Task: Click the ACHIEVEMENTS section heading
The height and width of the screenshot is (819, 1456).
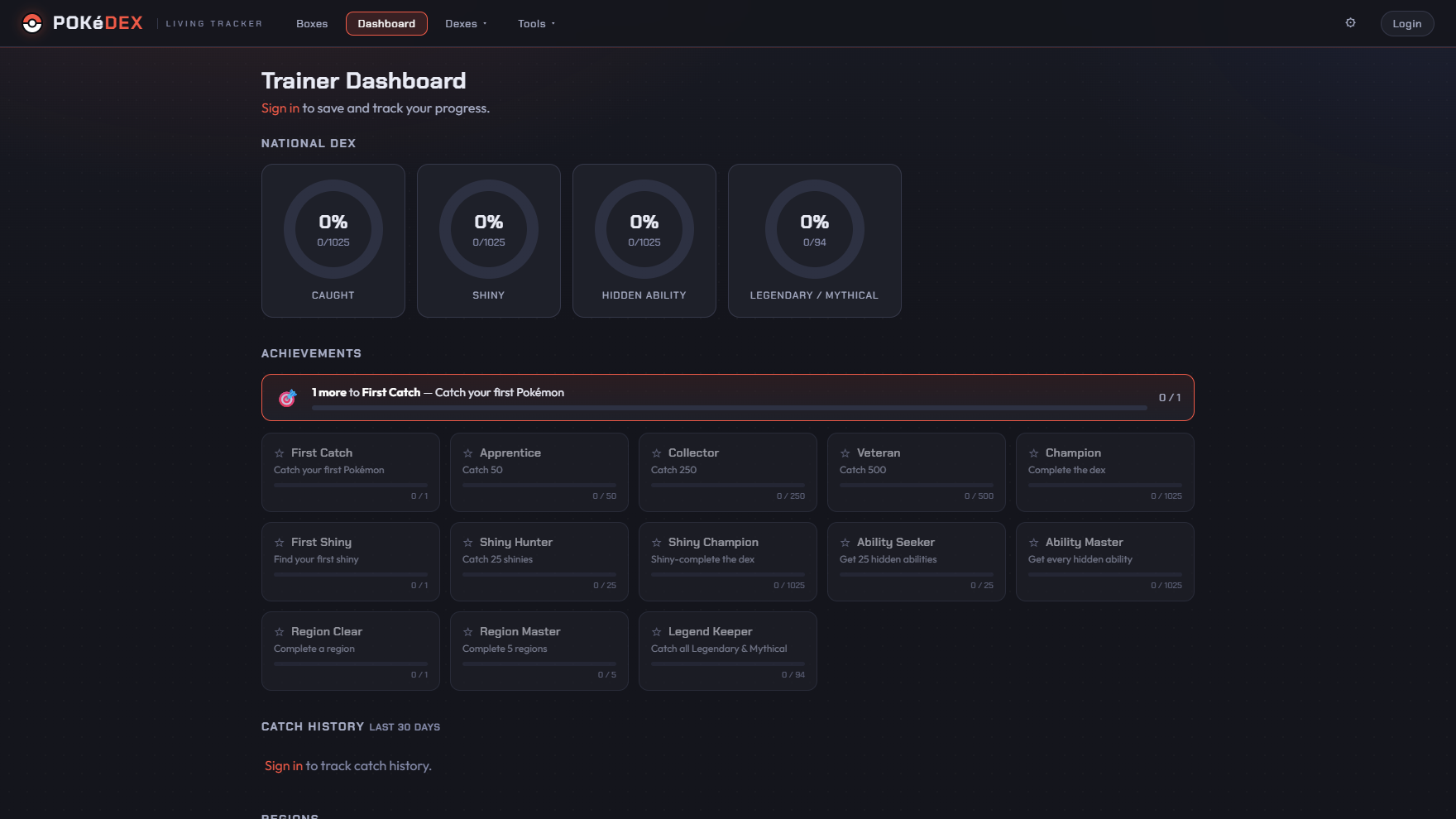Action: click(x=311, y=353)
